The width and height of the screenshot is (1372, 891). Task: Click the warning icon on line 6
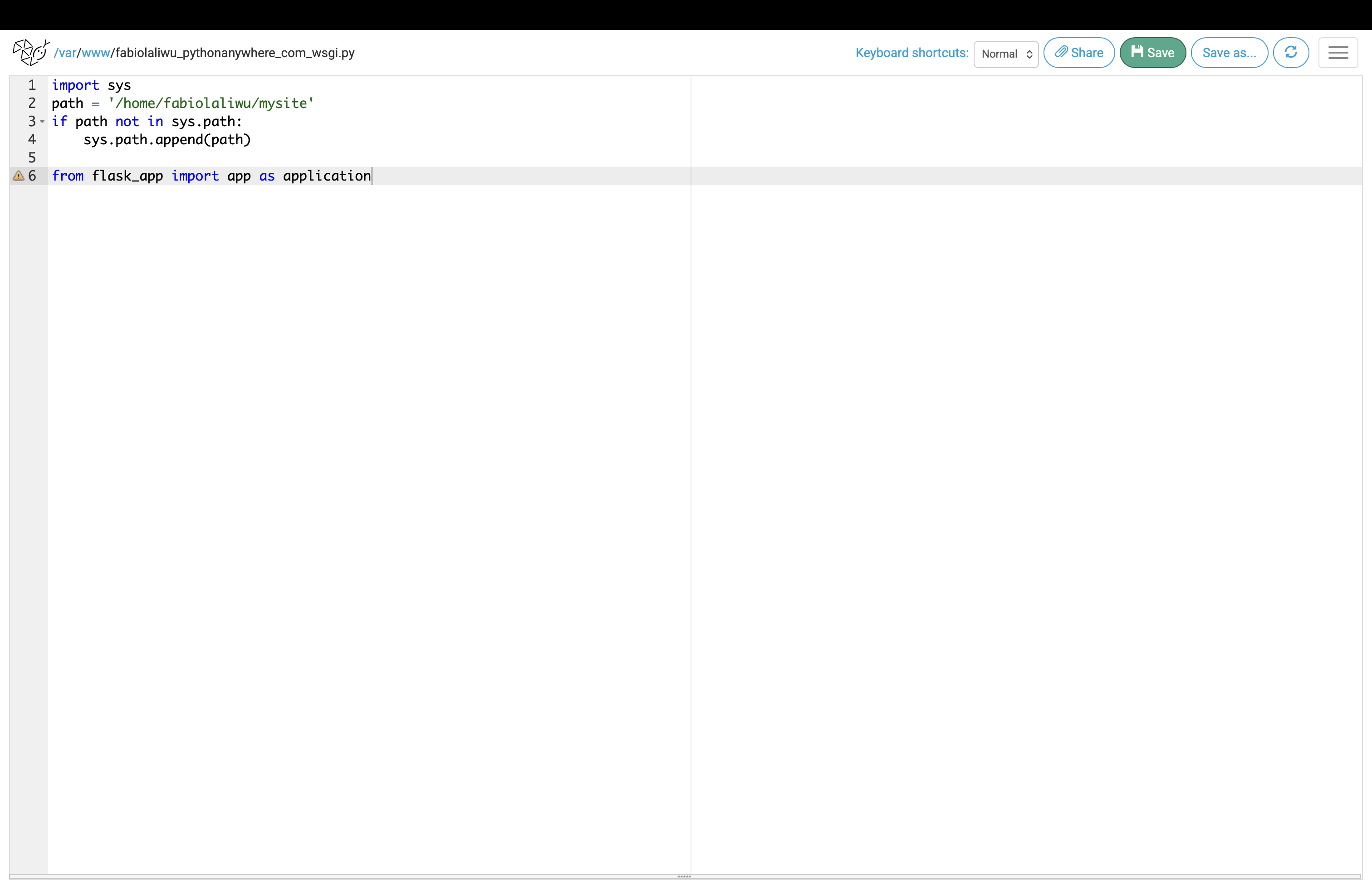pyautogui.click(x=19, y=176)
